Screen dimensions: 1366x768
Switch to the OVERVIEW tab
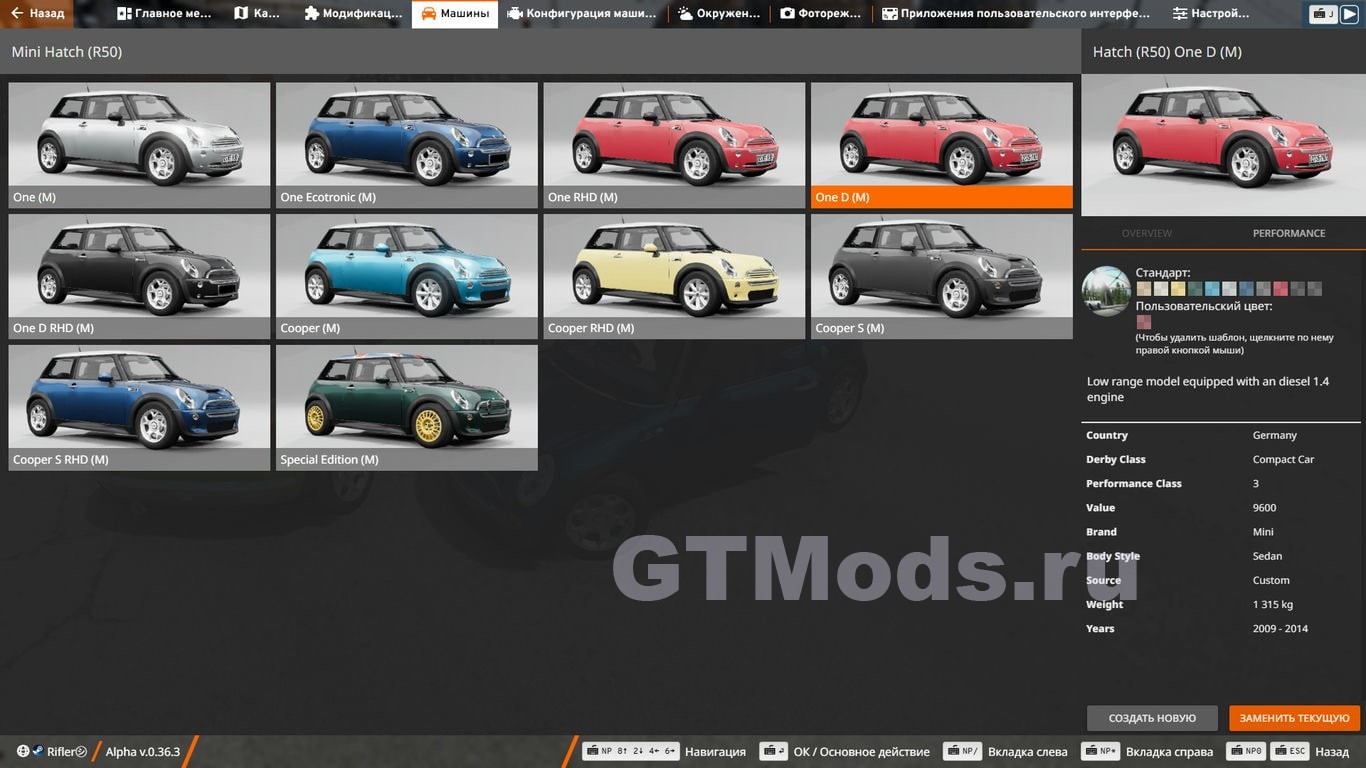click(1147, 233)
